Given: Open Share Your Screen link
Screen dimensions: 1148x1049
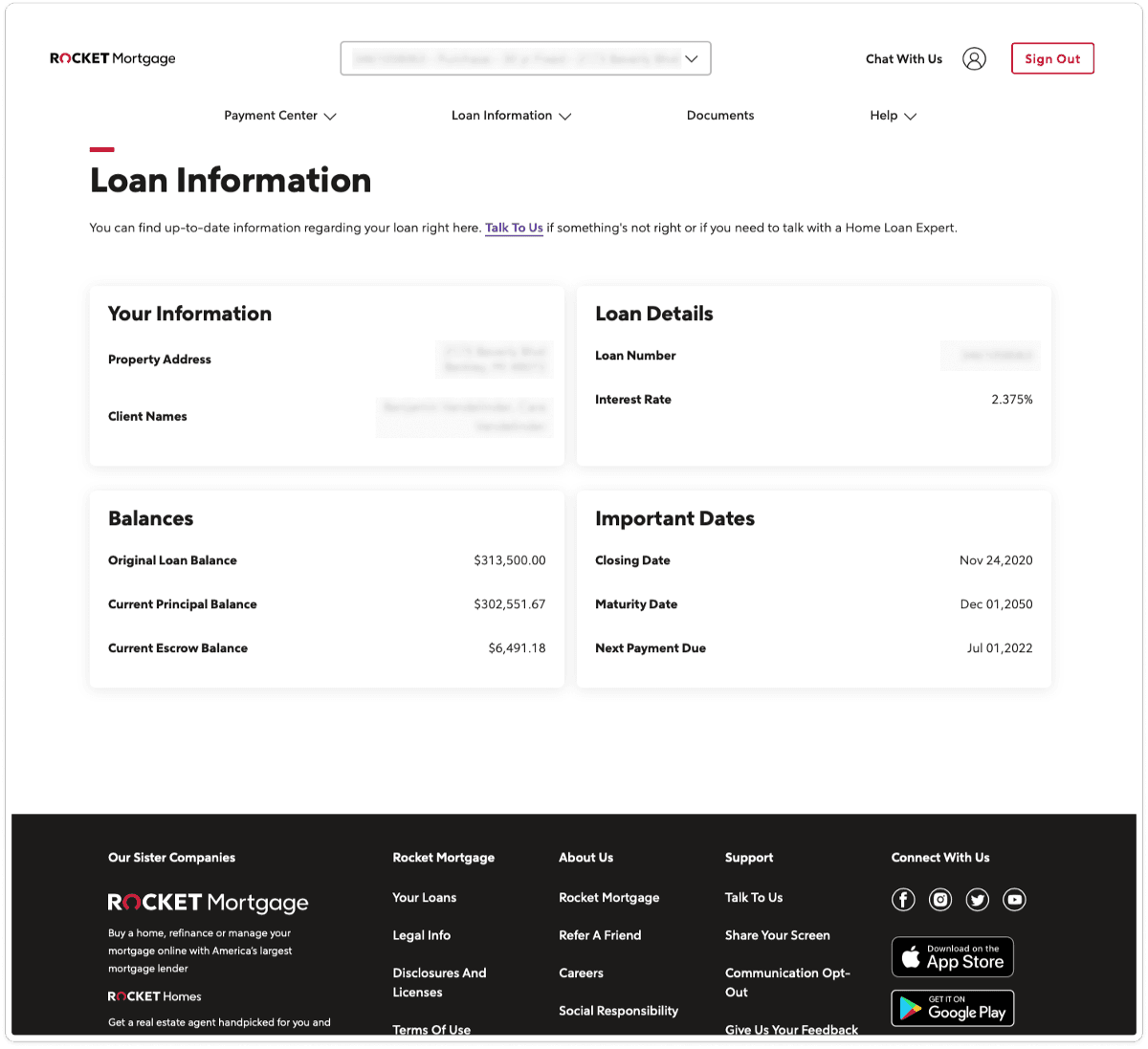Looking at the screenshot, I should [x=778, y=935].
